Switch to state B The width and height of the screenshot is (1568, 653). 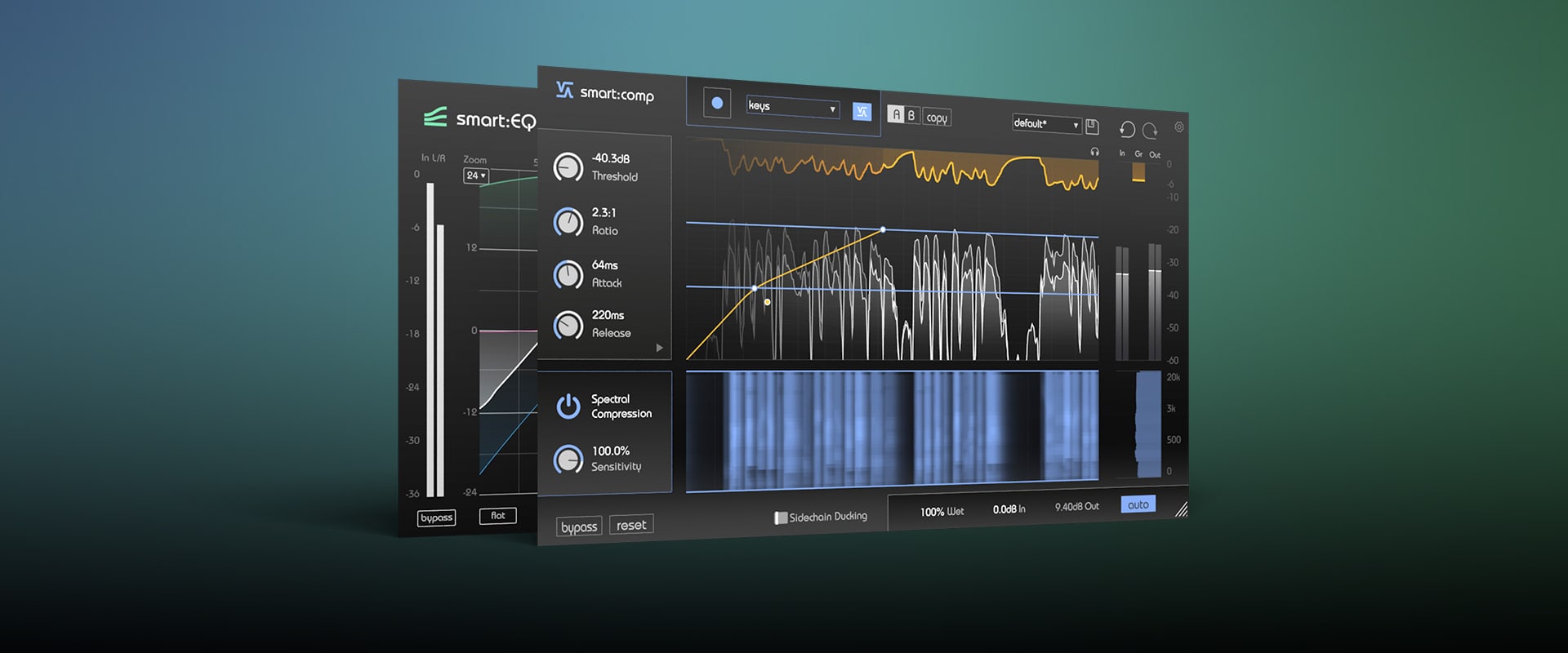tap(911, 115)
